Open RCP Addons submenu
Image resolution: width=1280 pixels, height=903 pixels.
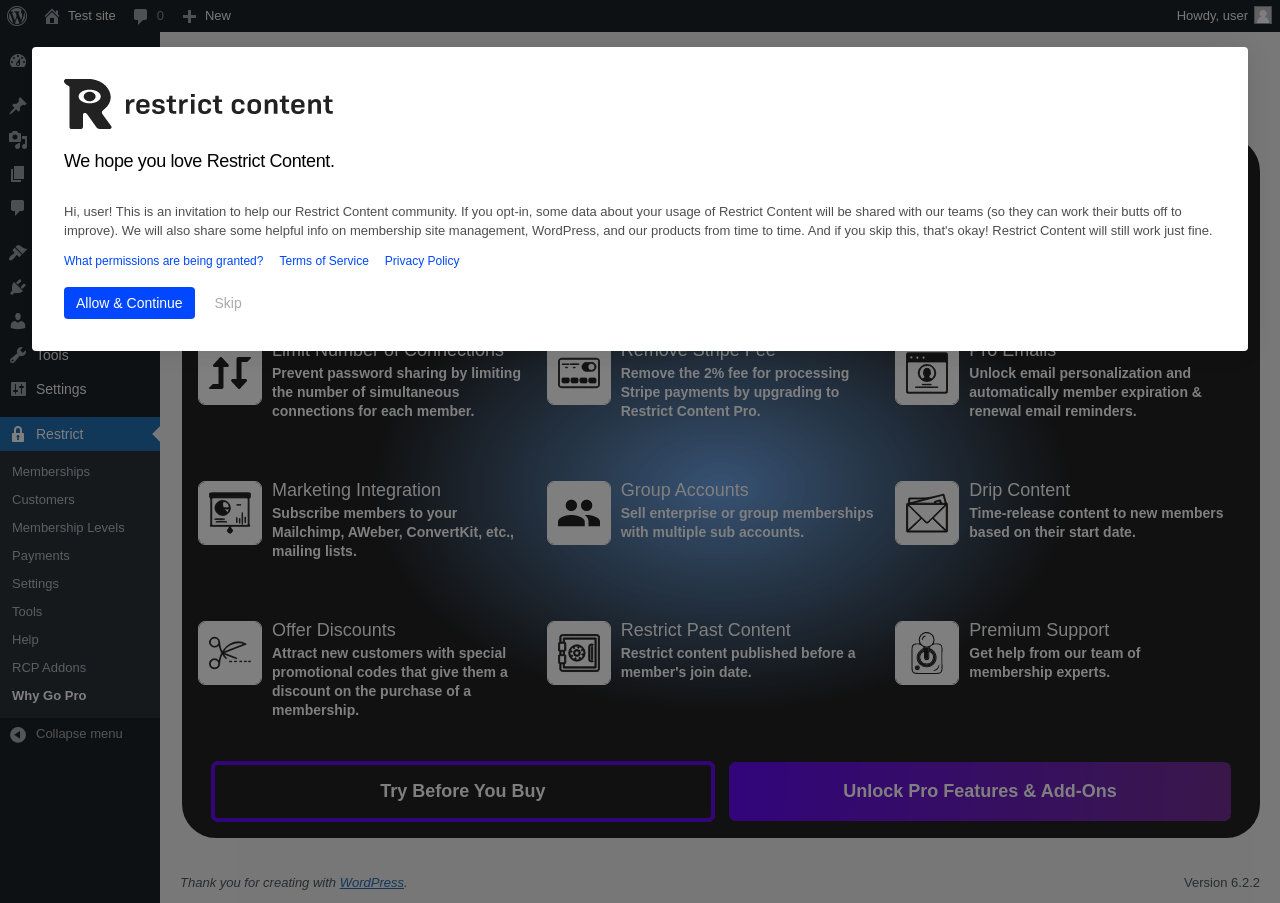pos(49,668)
